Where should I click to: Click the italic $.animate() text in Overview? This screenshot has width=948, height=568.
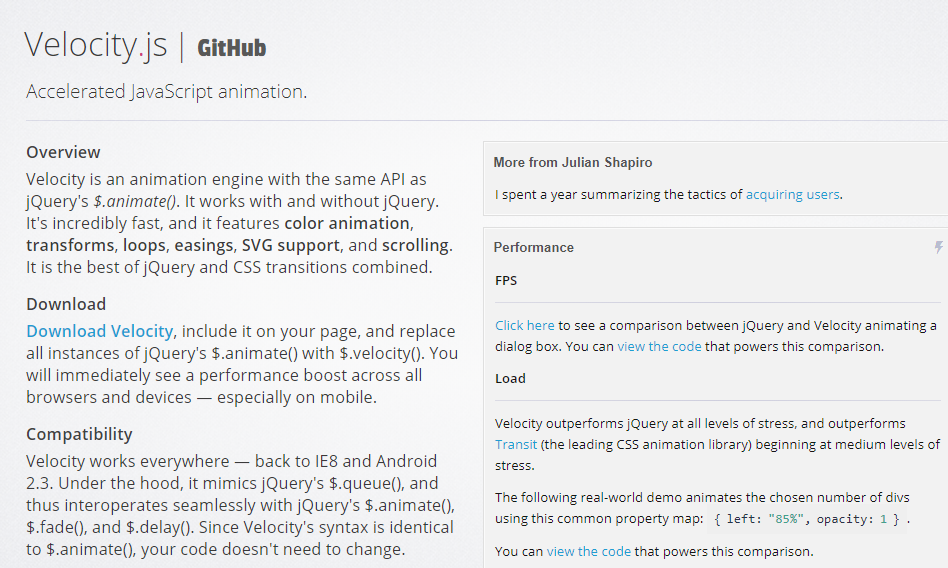pos(135,201)
